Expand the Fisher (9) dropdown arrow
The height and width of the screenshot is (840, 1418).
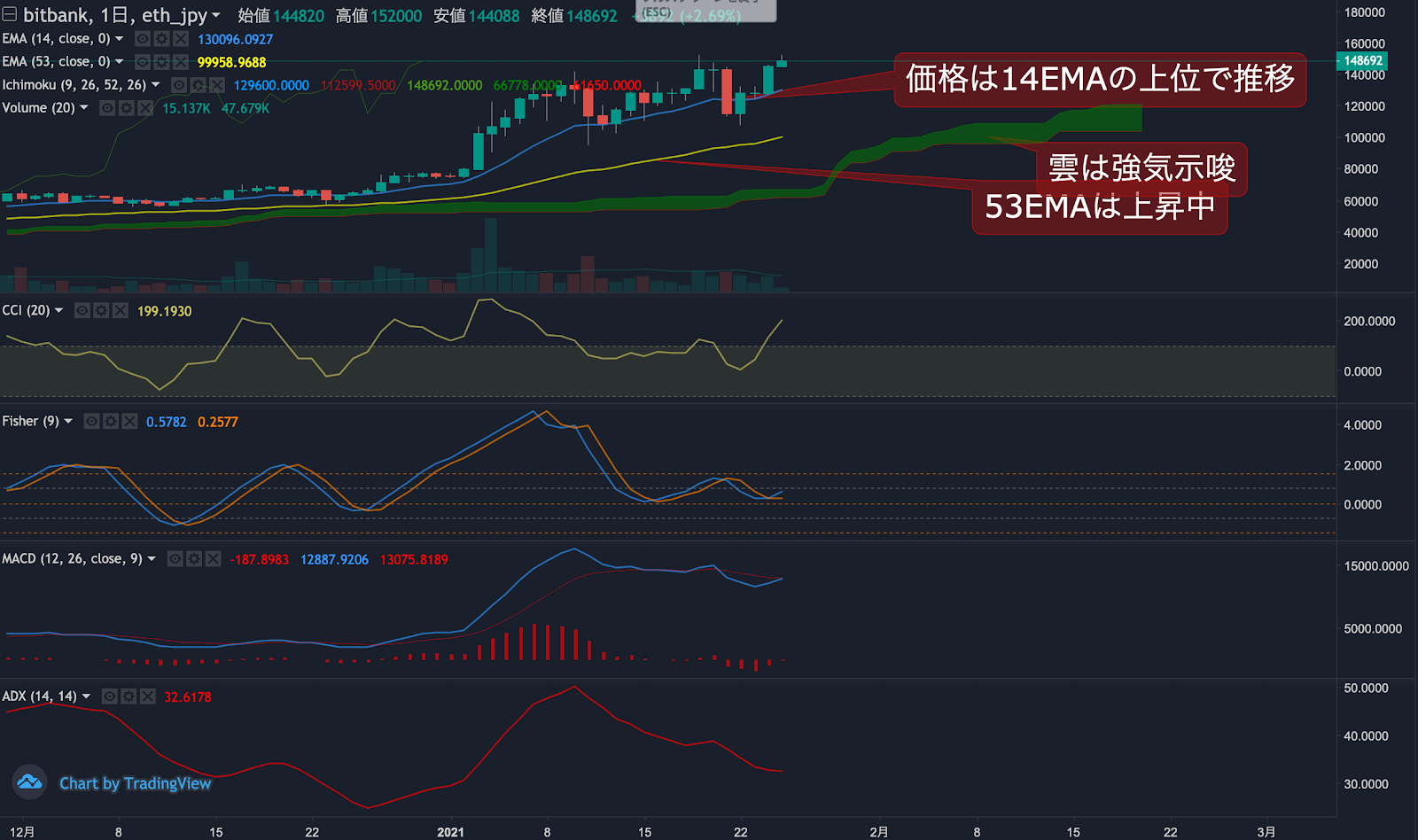pyautogui.click(x=68, y=421)
